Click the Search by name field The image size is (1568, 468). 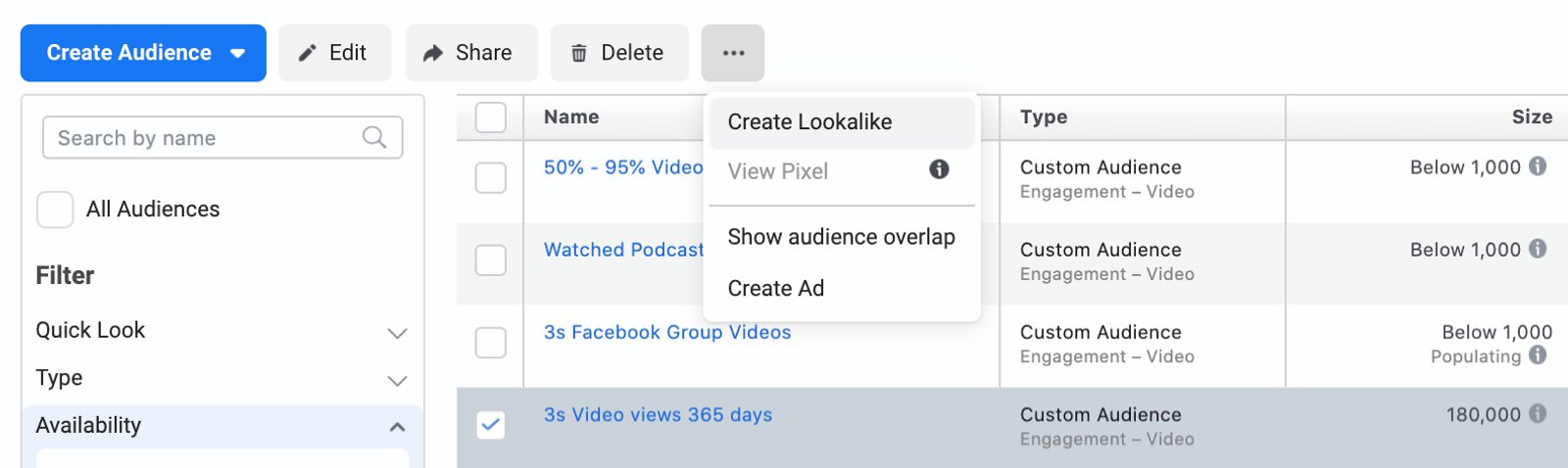point(206,138)
